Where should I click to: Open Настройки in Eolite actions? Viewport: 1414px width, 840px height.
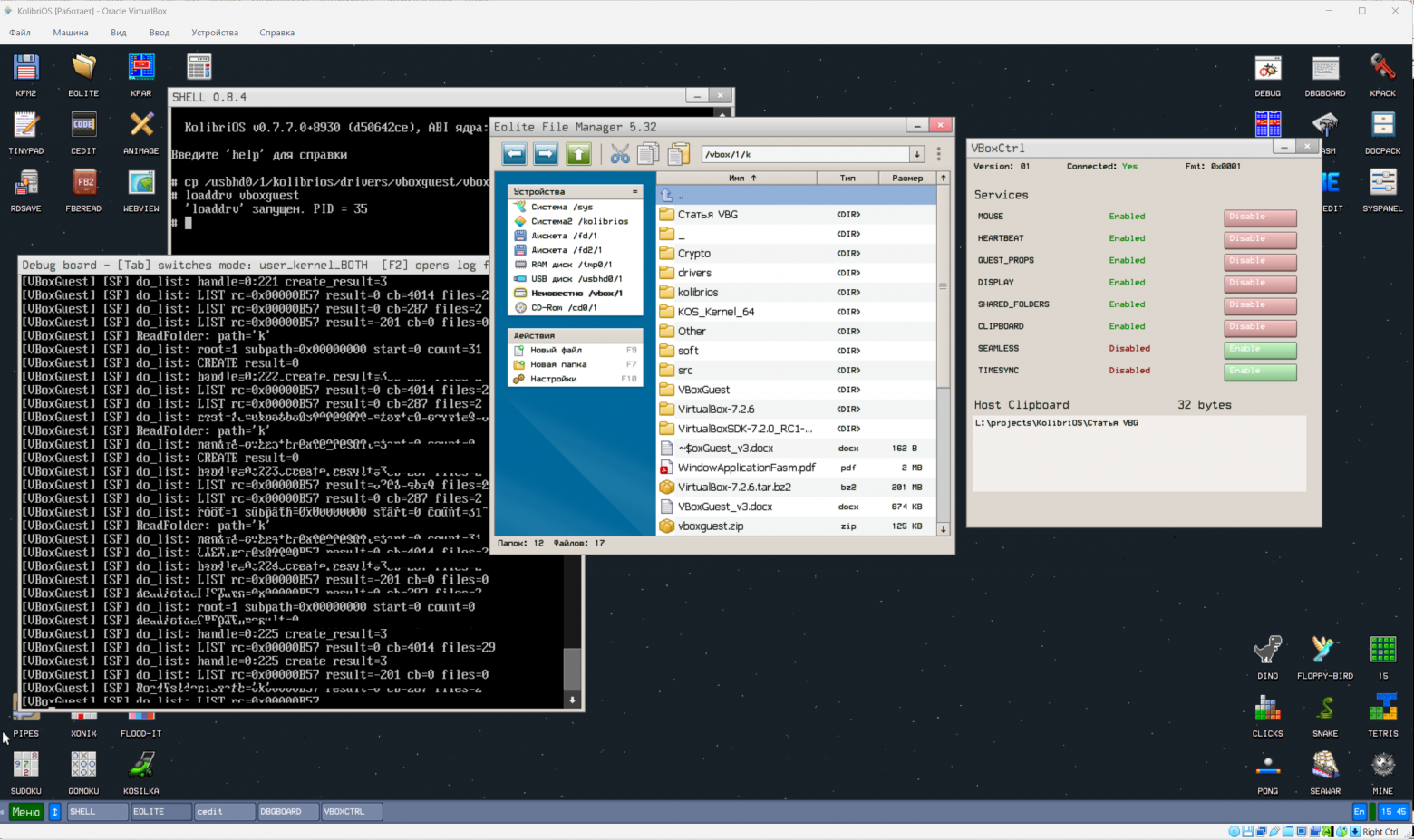(x=575, y=379)
